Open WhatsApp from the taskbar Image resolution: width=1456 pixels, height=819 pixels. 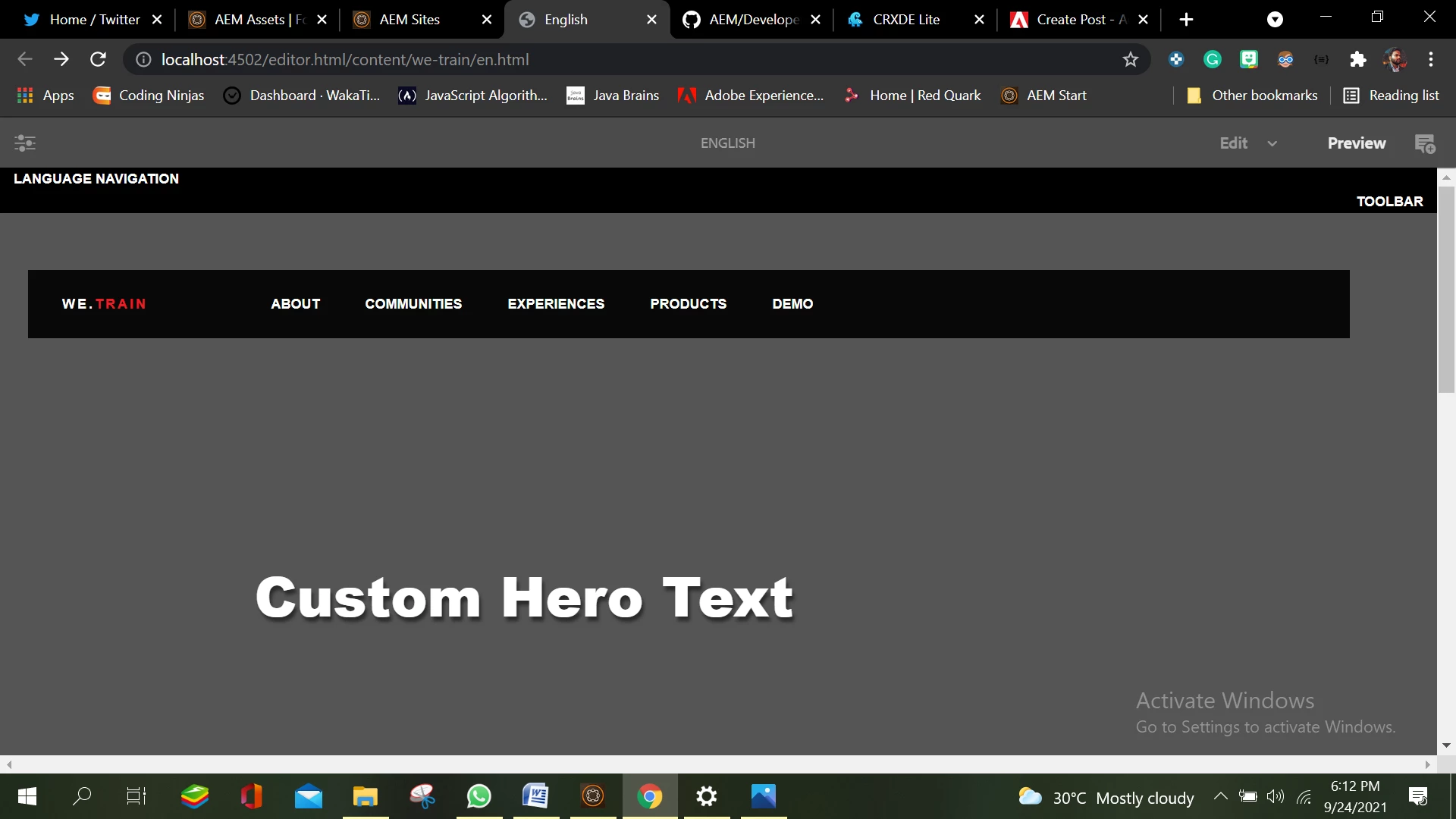click(479, 796)
